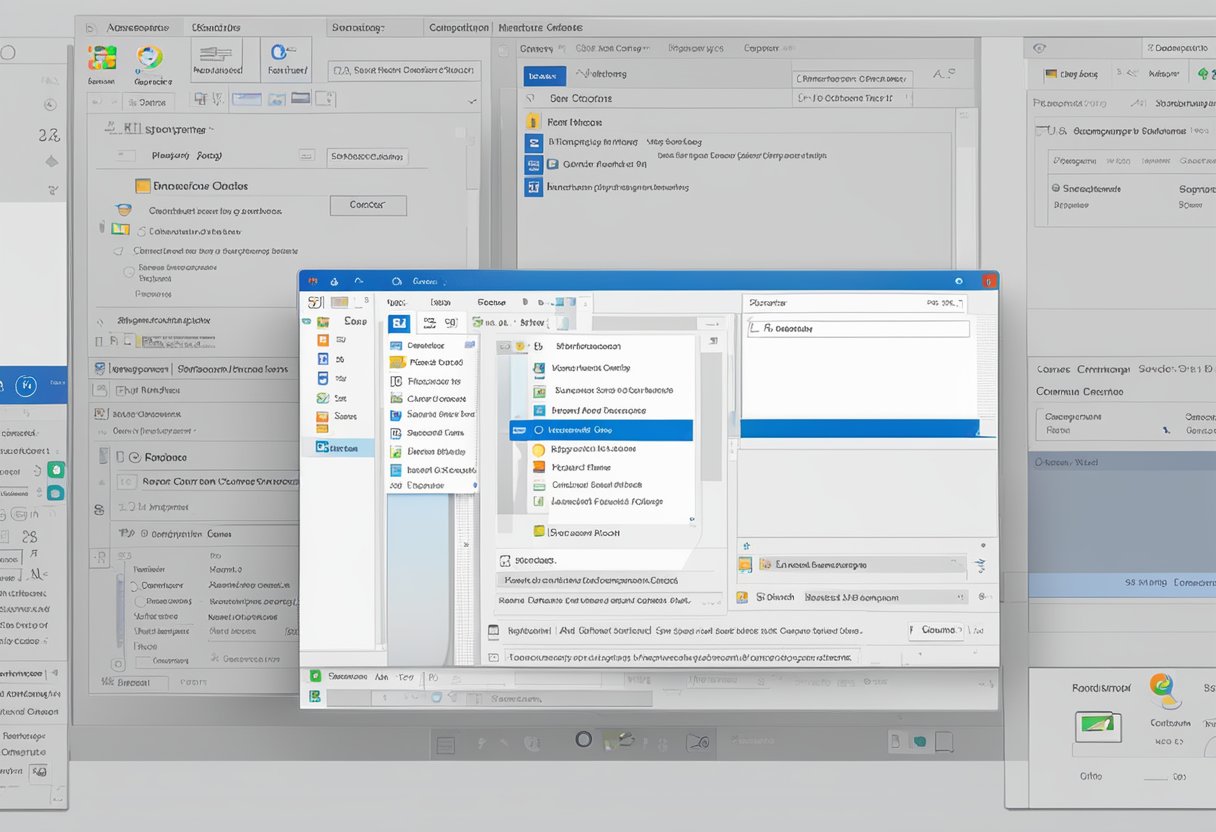Screen dimensions: 1216x832
Task: Click the yellow folder icon in the drop-down list
Action: pos(396,362)
